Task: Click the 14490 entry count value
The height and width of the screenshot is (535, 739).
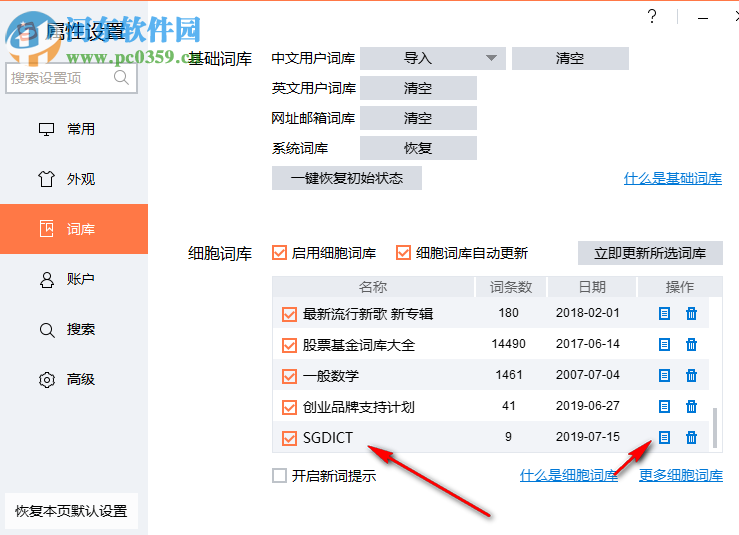Action: (x=509, y=344)
